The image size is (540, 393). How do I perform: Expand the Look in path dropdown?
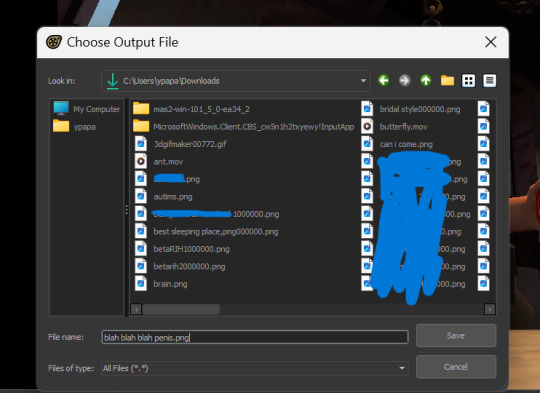pyautogui.click(x=363, y=81)
